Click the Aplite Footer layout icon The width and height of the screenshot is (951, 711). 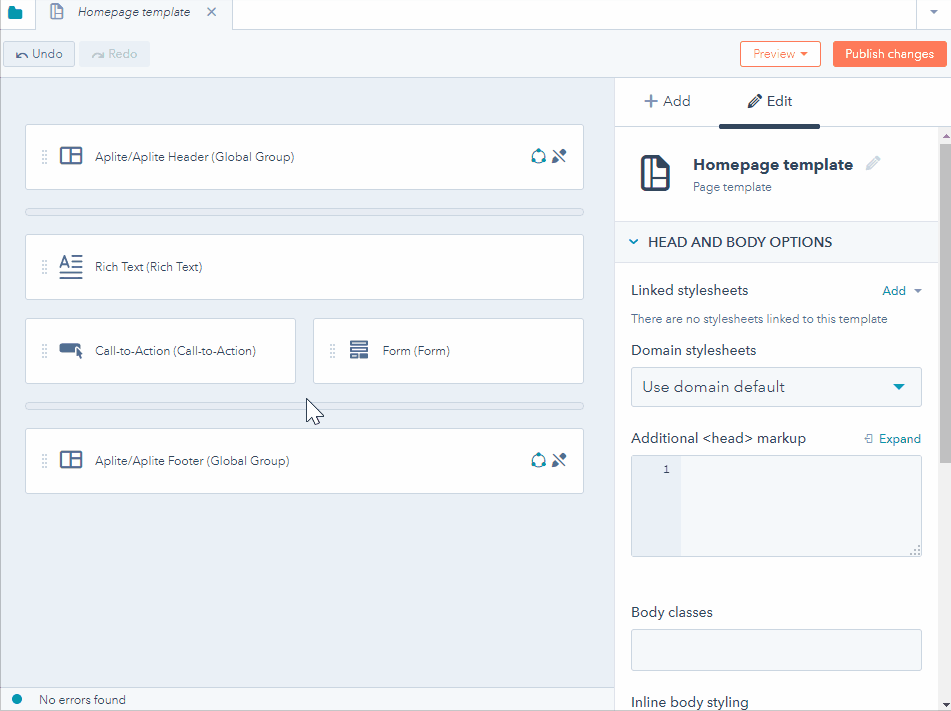tap(70, 460)
